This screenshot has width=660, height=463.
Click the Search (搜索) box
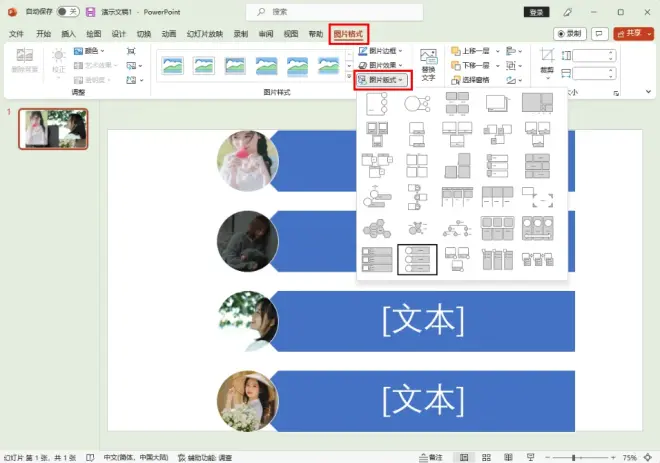click(x=335, y=12)
